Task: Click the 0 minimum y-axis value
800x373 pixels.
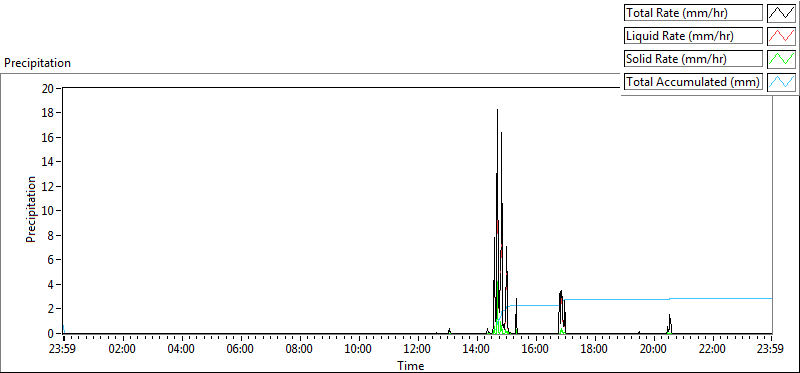Action: coord(51,334)
